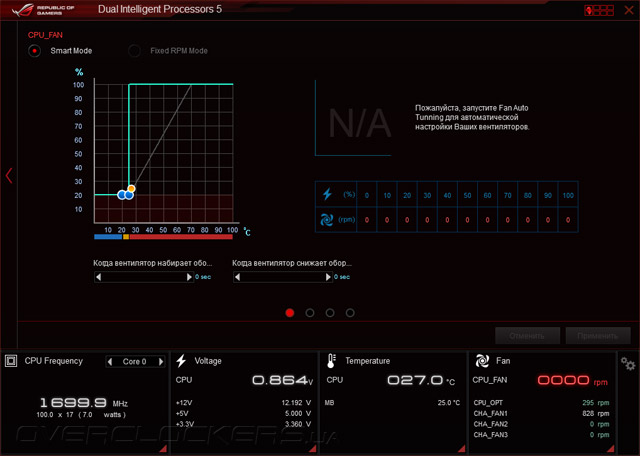640x456 pixels.
Task: Click the Отменить button
Action: coord(527,336)
